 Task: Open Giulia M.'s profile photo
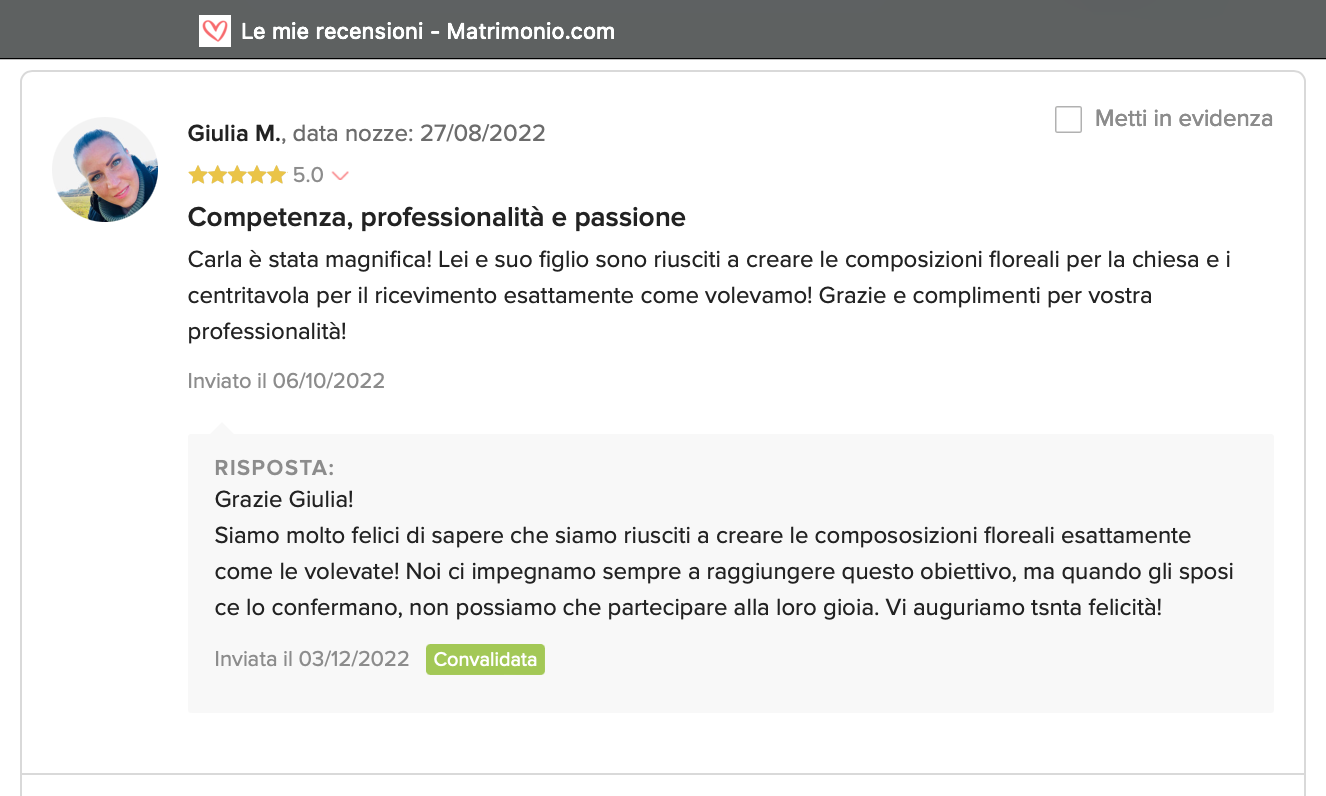pyautogui.click(x=105, y=169)
